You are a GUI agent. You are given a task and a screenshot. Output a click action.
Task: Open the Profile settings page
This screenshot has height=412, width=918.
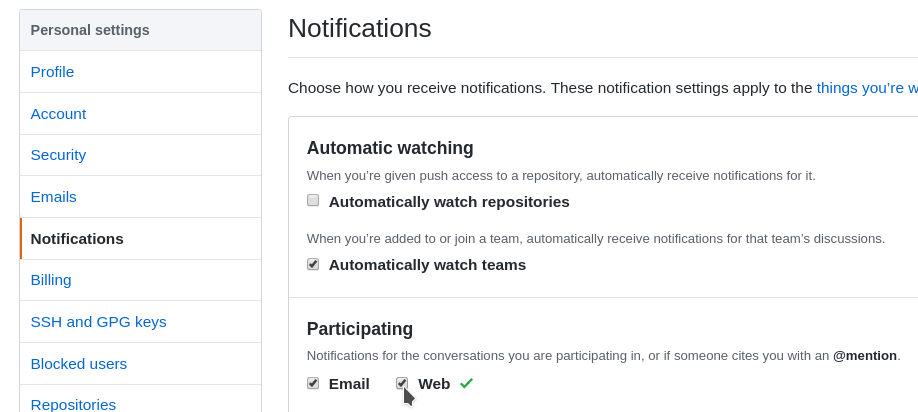53,72
